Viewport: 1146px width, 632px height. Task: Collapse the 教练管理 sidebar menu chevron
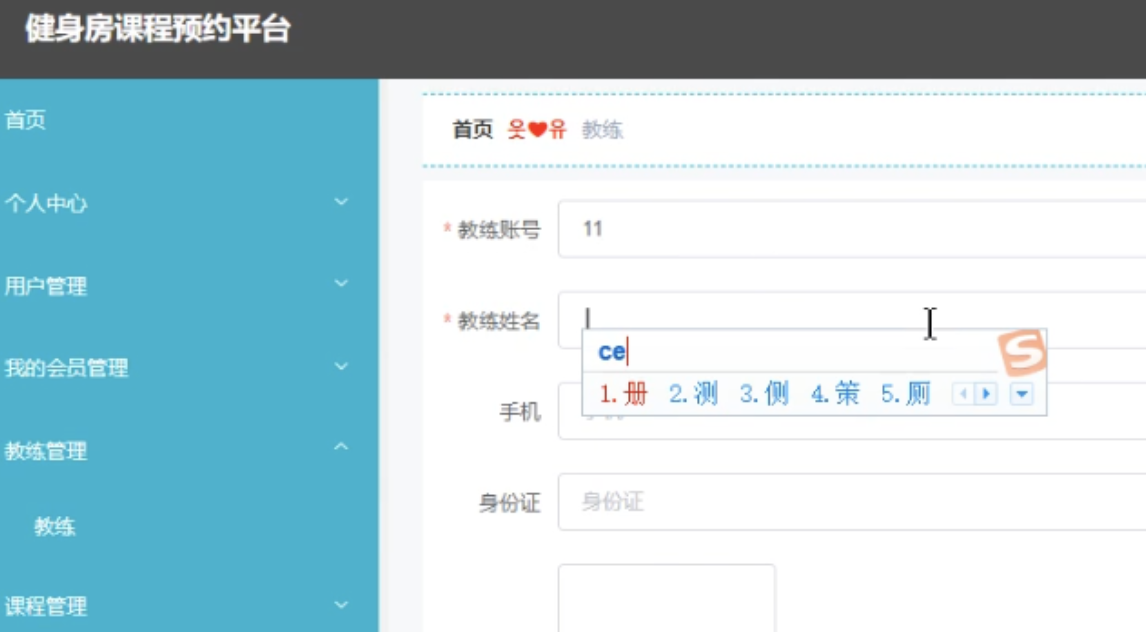coord(341,446)
